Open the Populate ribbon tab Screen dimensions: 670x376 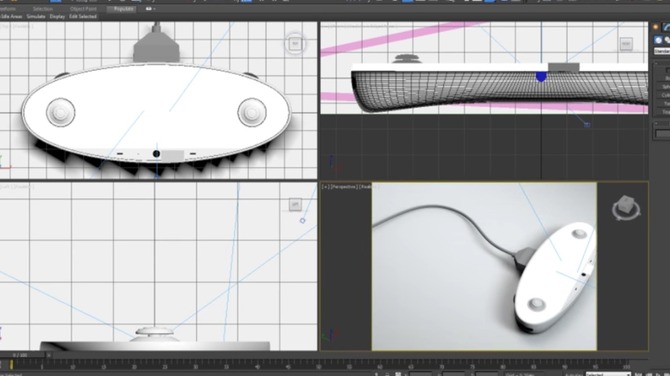(123, 9)
